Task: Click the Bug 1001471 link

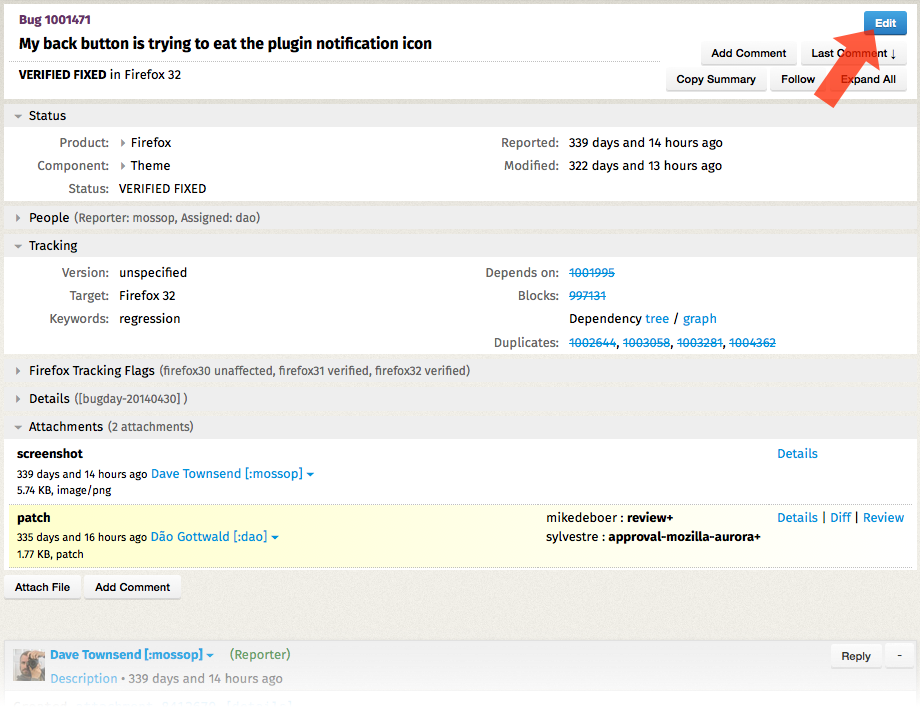Action: (x=55, y=20)
